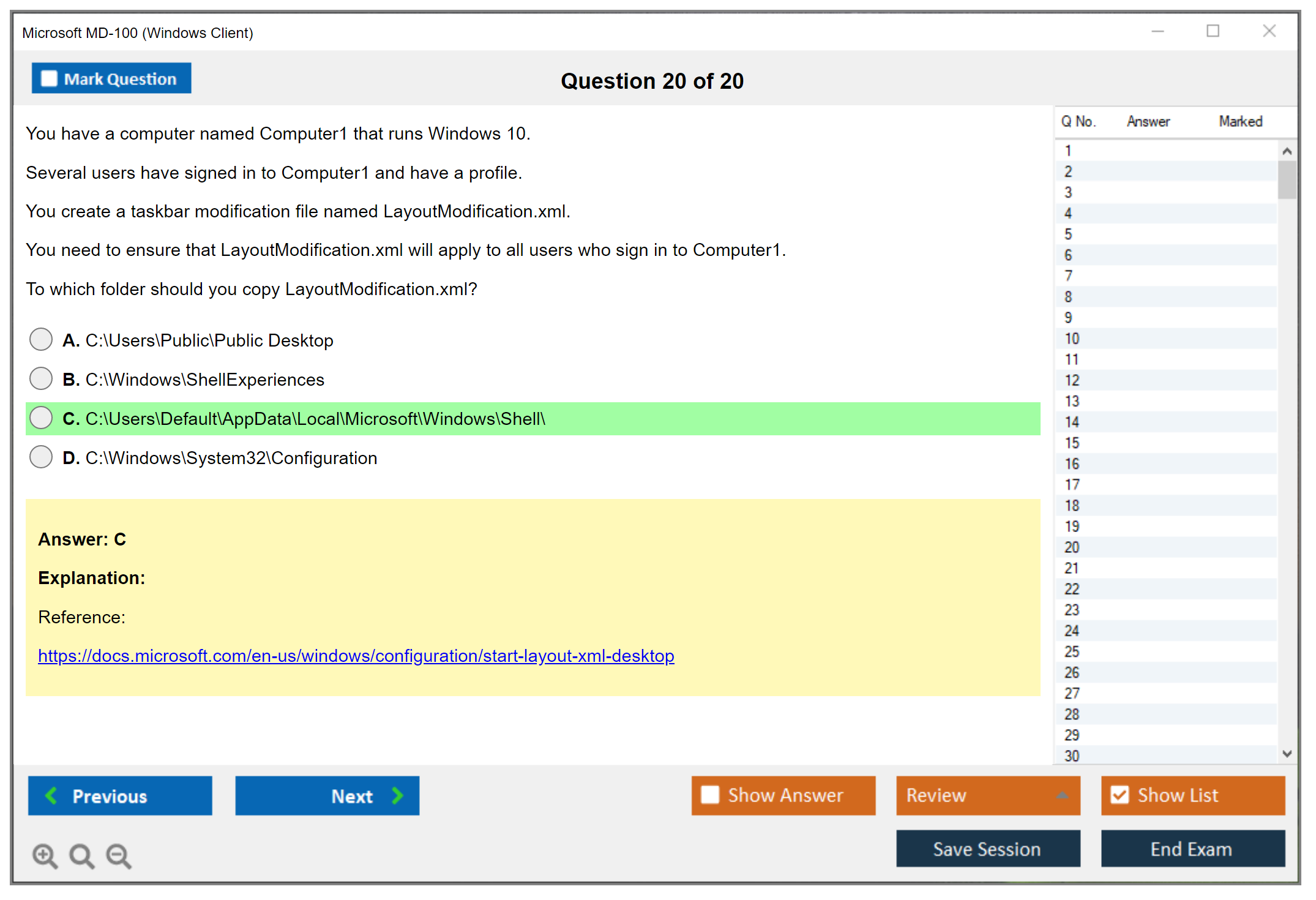The width and height of the screenshot is (1316, 900).
Task: Close the MD-100 exam window
Action: coord(1269,31)
